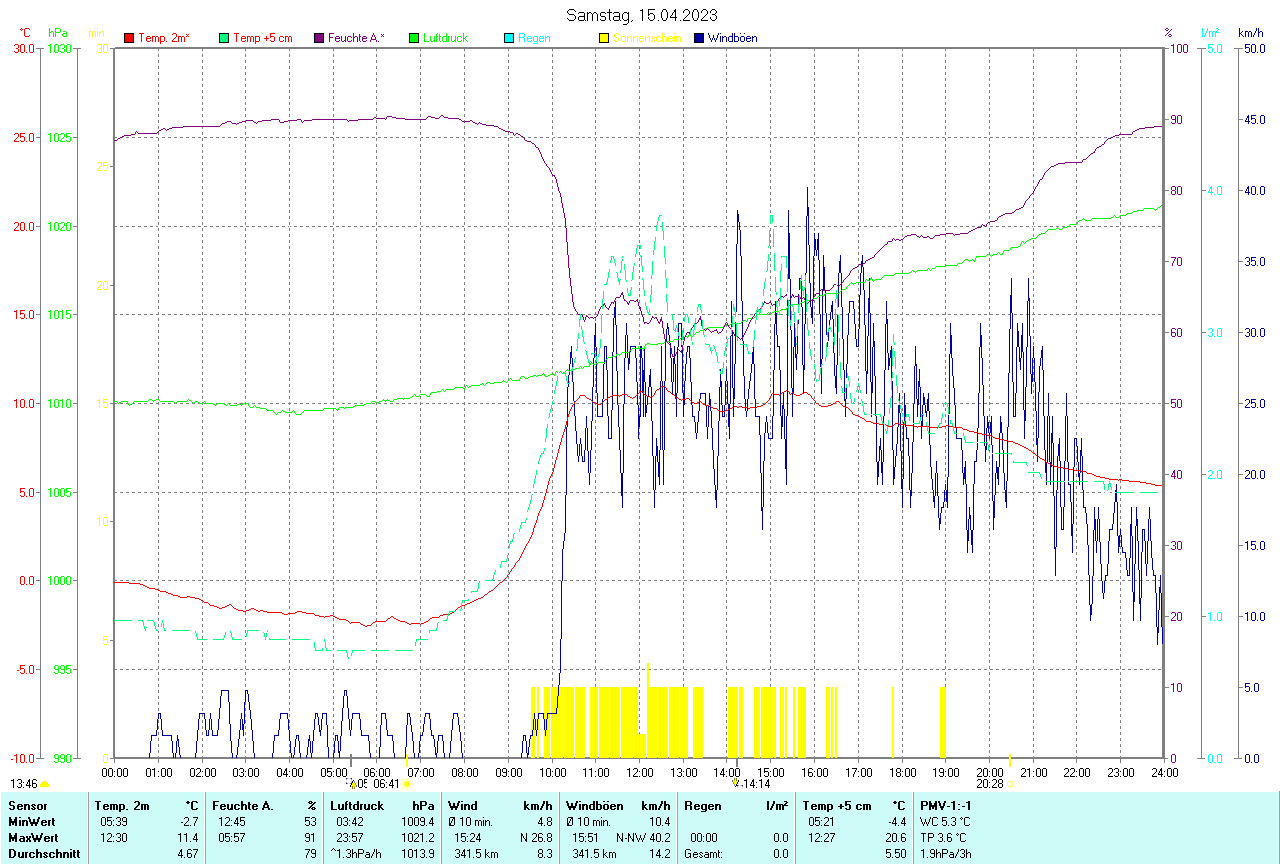The height and width of the screenshot is (864, 1280).
Task: Select the 'Feuchte A.*' legend label
Action: pos(356,38)
